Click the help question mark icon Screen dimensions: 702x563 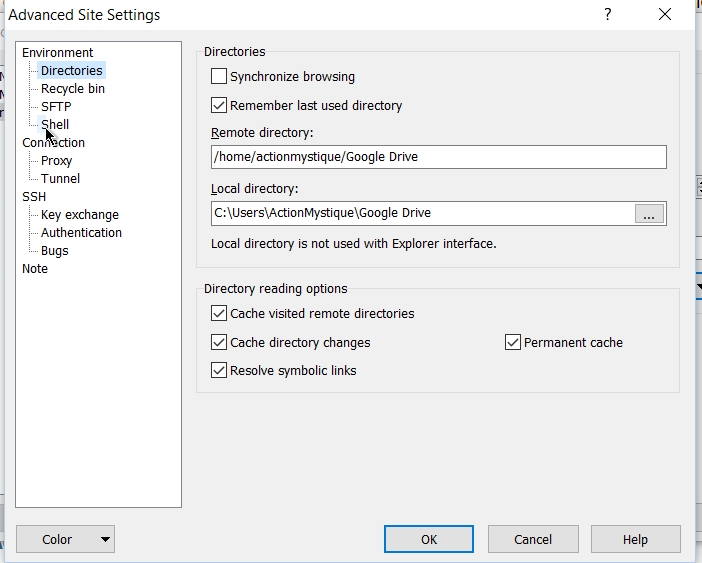coord(607,15)
